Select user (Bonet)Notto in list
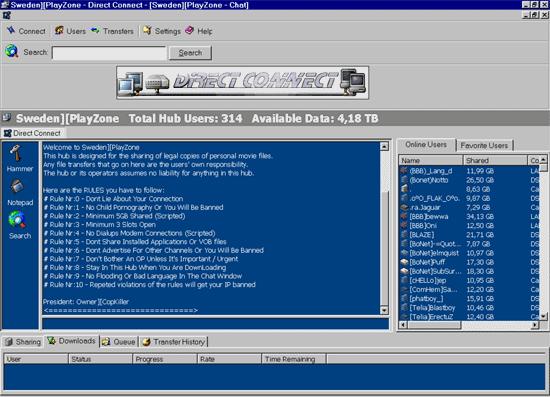This screenshot has height=397, width=550. click(429, 180)
